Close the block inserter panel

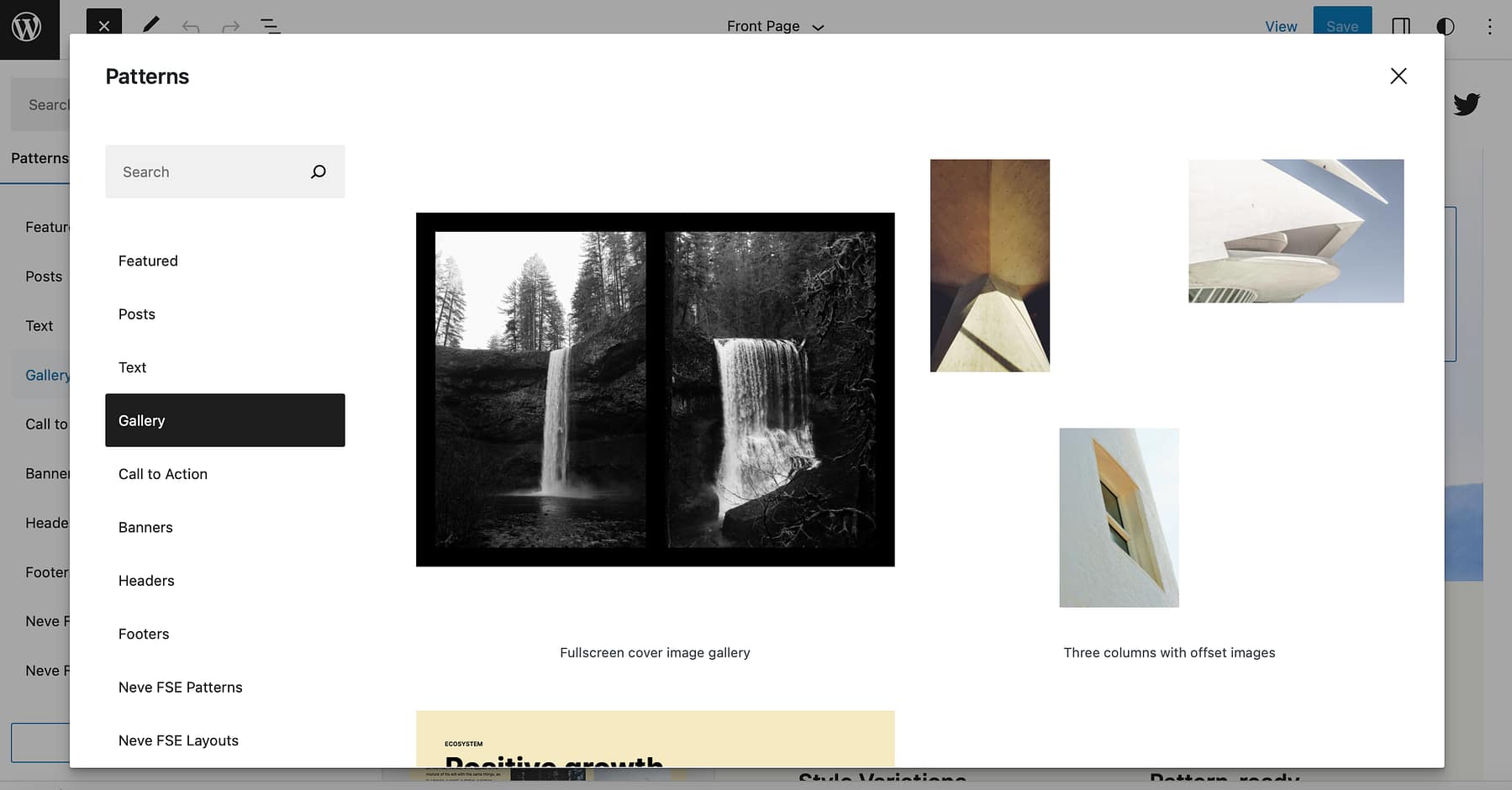[104, 25]
